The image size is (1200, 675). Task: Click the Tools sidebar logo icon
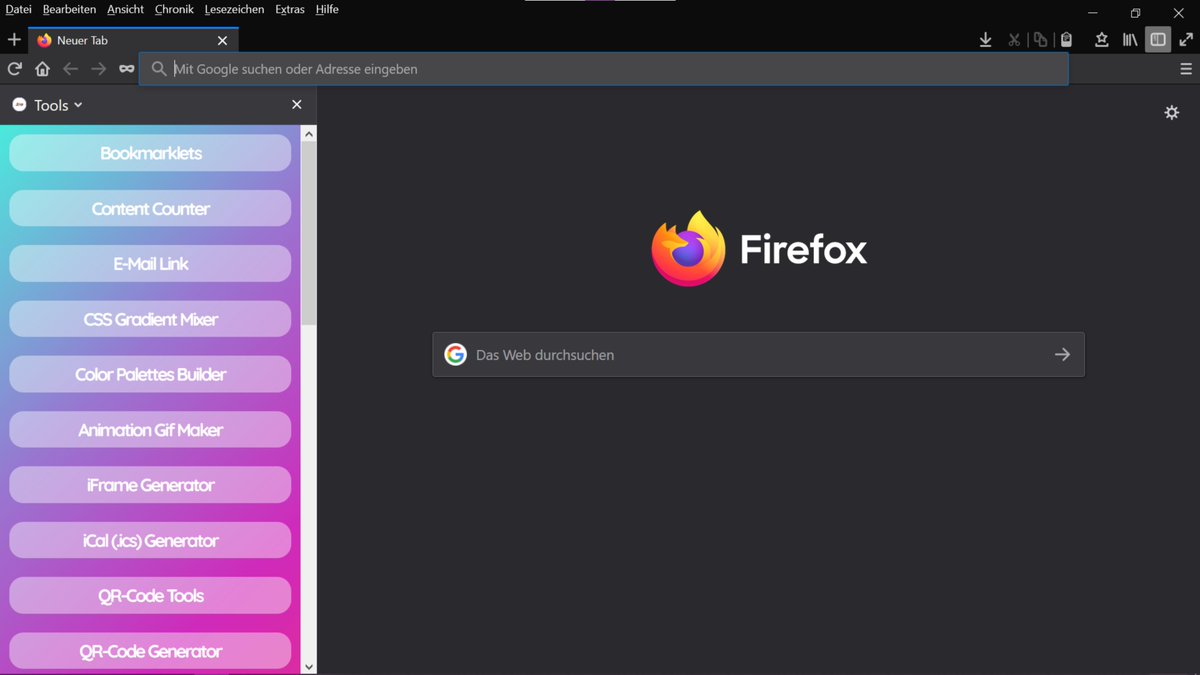tap(19, 105)
